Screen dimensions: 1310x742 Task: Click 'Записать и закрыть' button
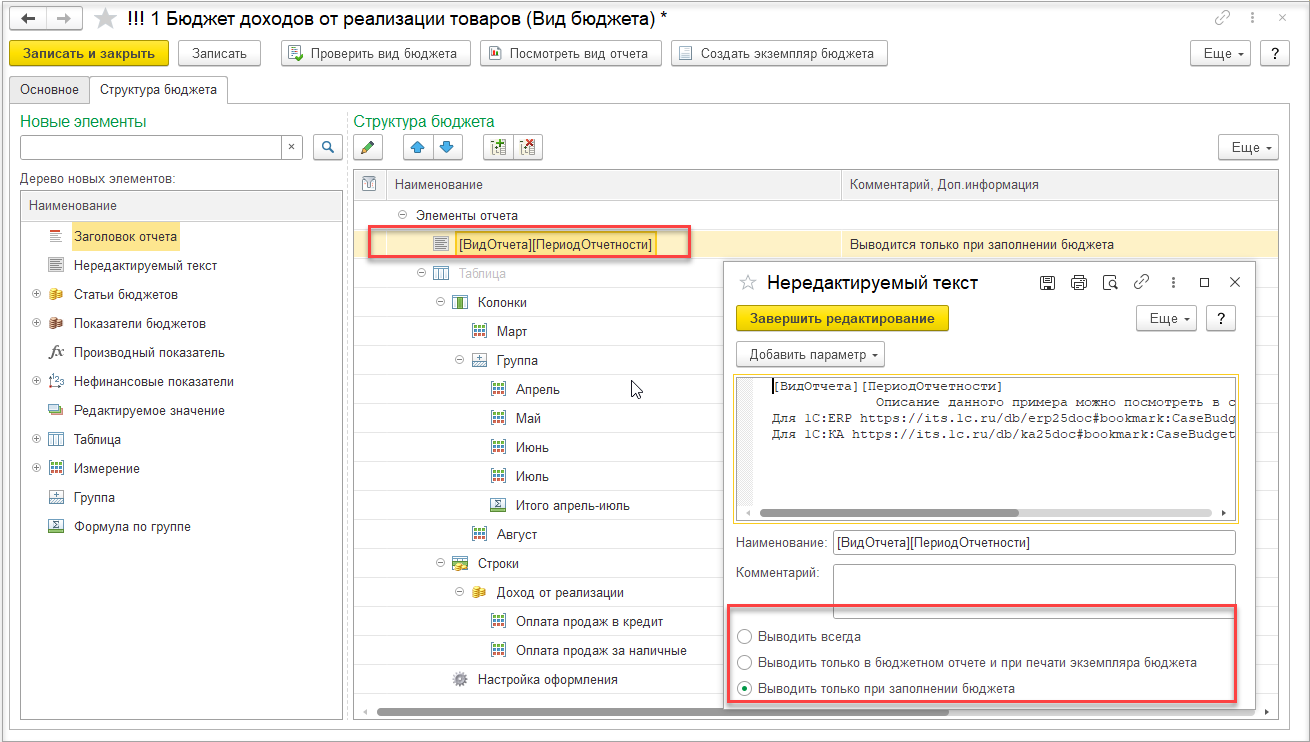[89, 54]
